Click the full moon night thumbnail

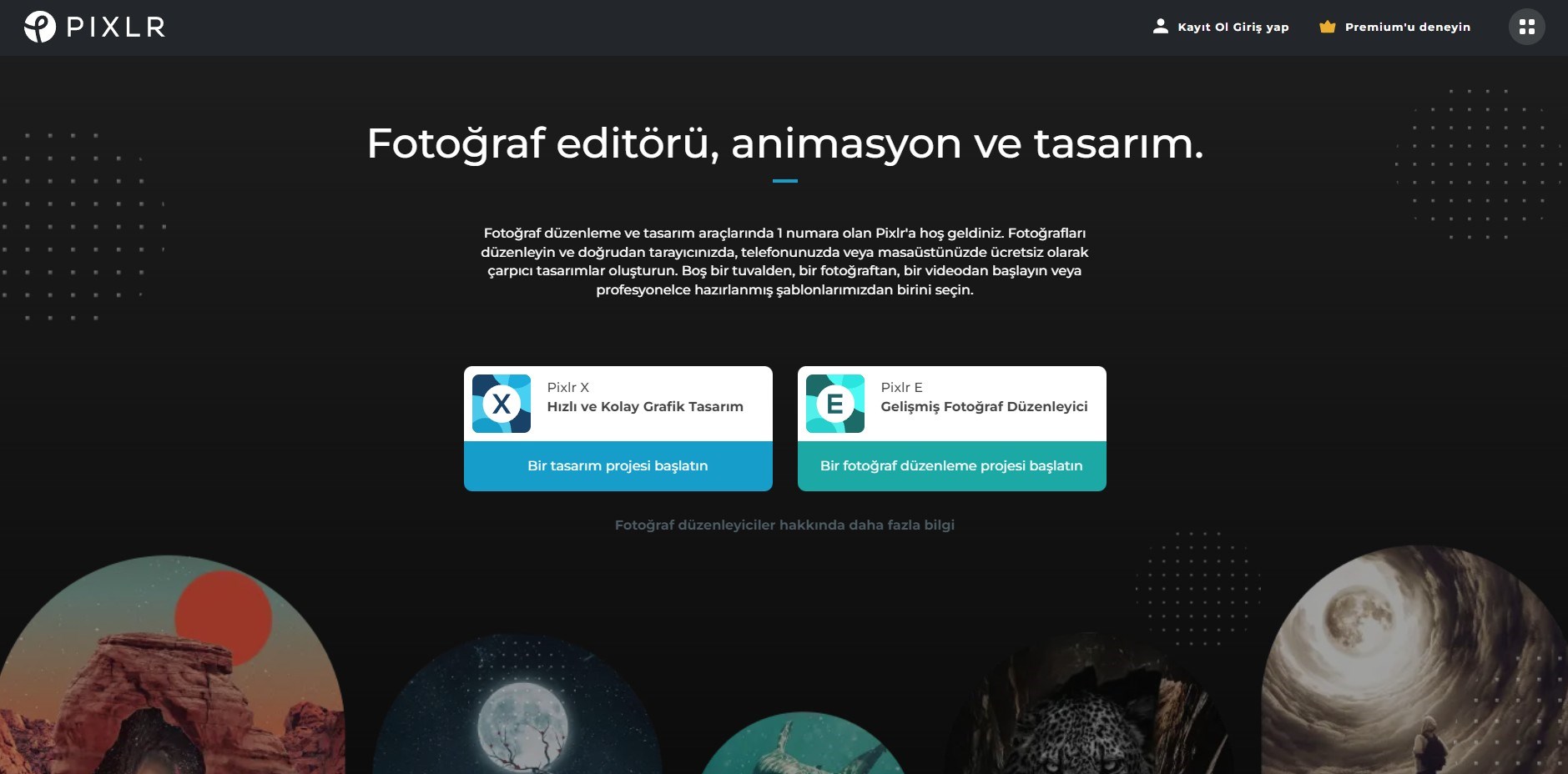coord(517,705)
